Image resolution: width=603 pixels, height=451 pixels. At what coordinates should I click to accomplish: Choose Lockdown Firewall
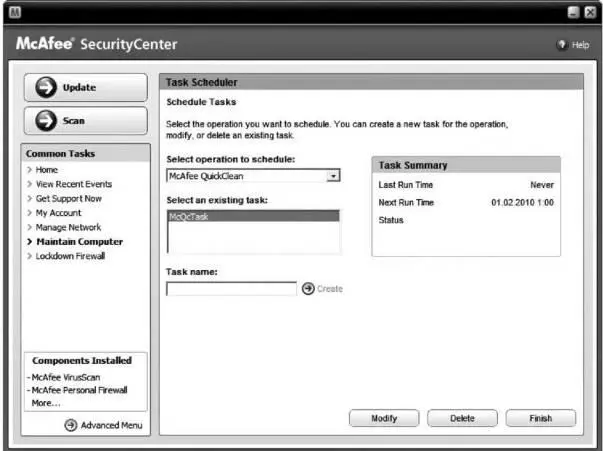coord(70,256)
